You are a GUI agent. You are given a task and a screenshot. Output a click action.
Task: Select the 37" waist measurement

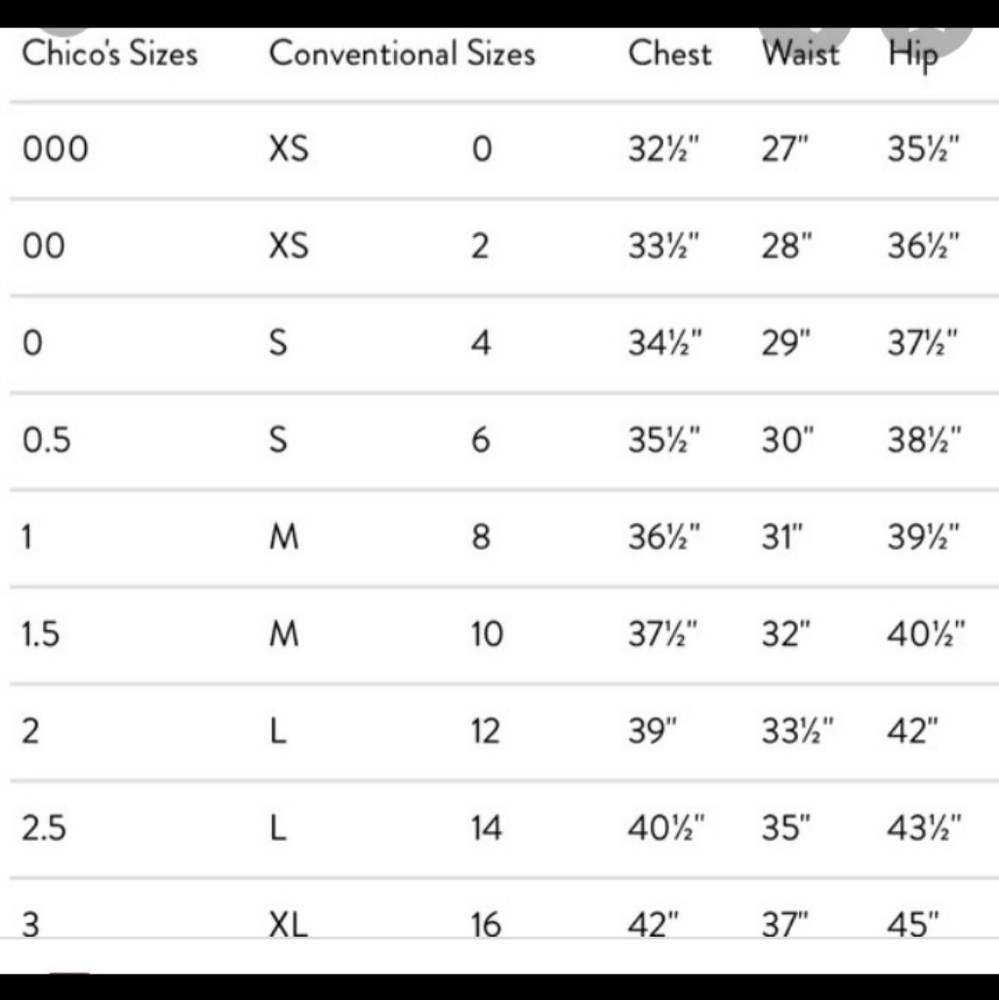784,925
